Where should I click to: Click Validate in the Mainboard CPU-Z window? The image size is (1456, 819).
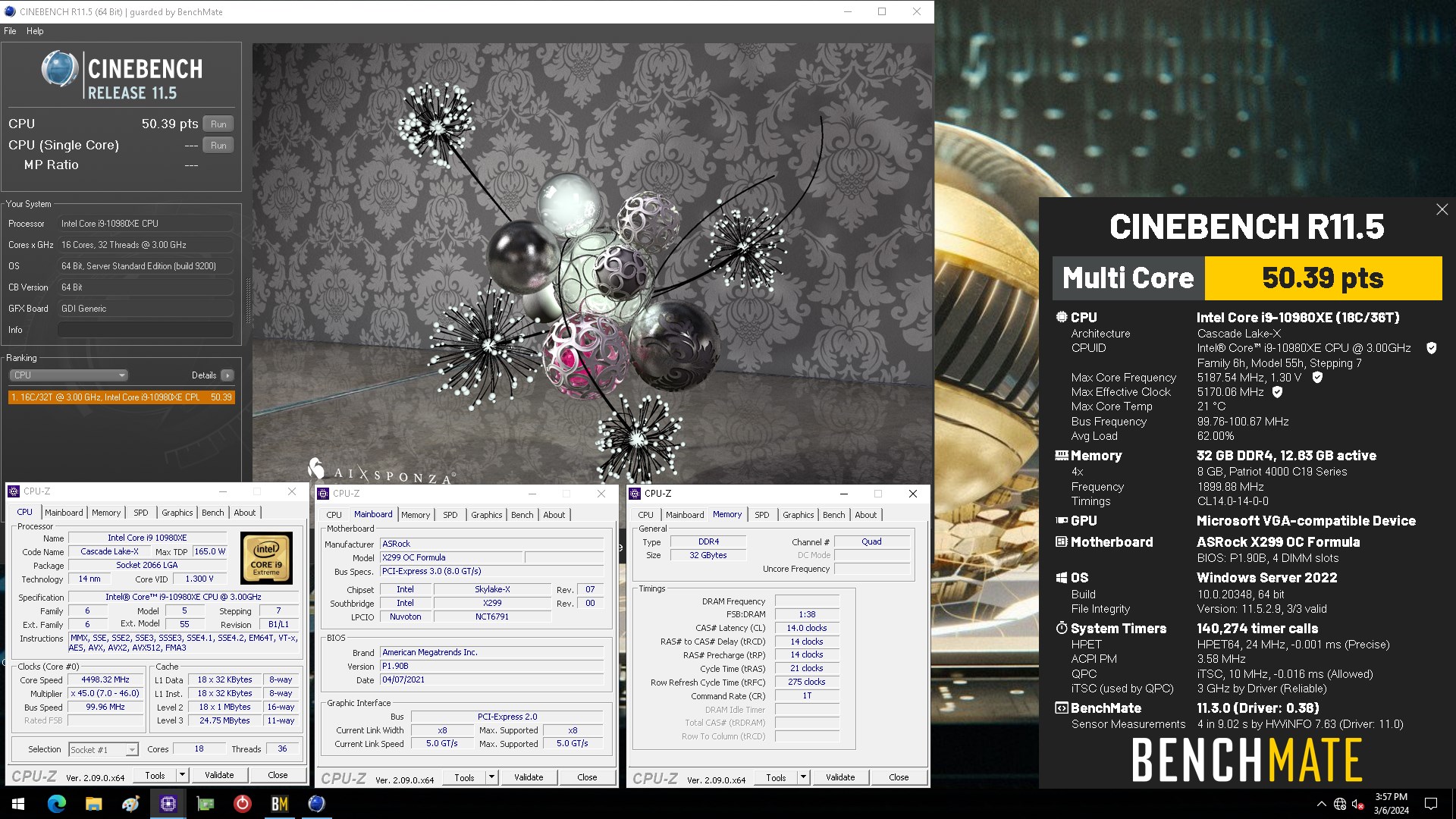(529, 777)
